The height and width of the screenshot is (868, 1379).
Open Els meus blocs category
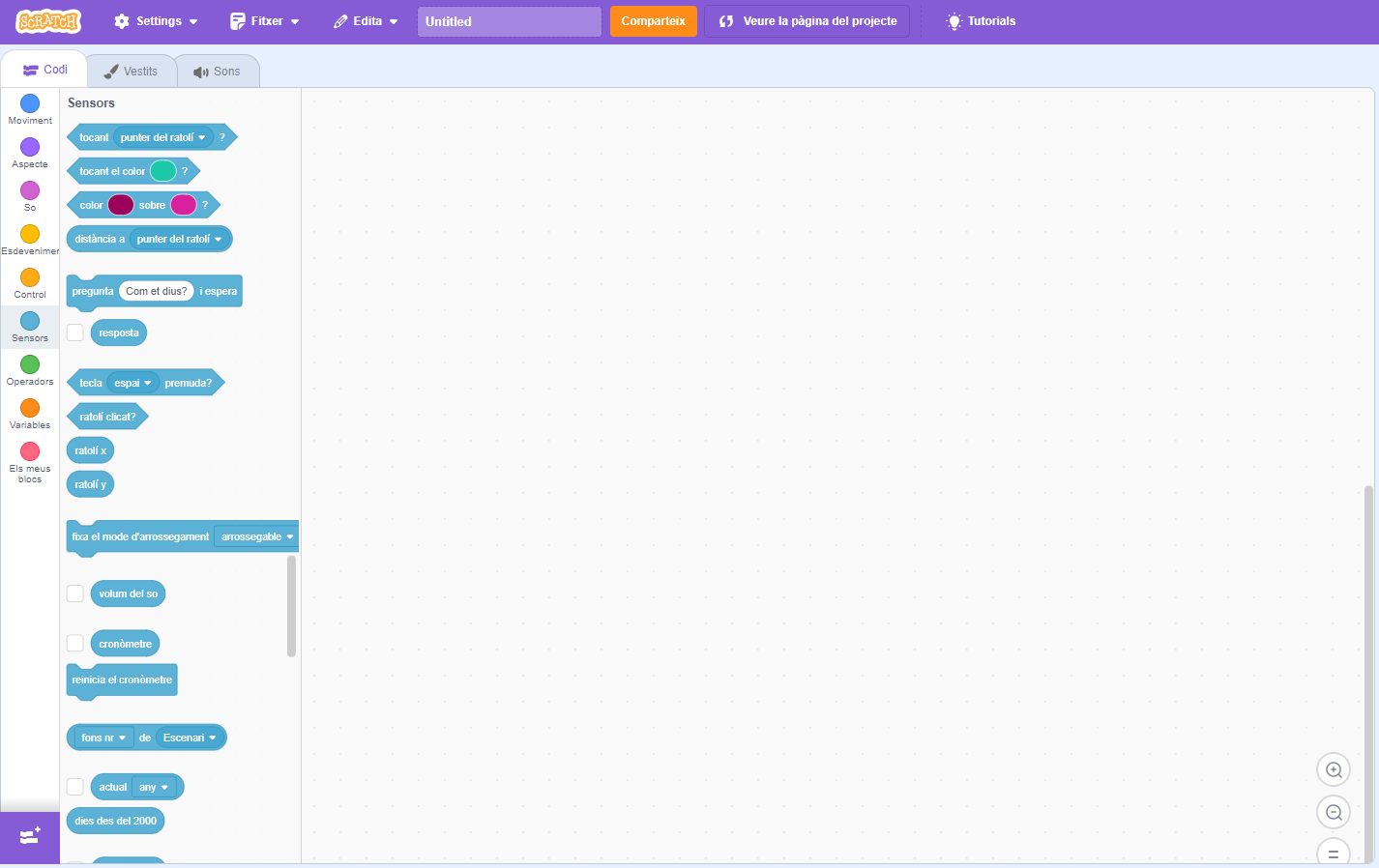tap(30, 451)
